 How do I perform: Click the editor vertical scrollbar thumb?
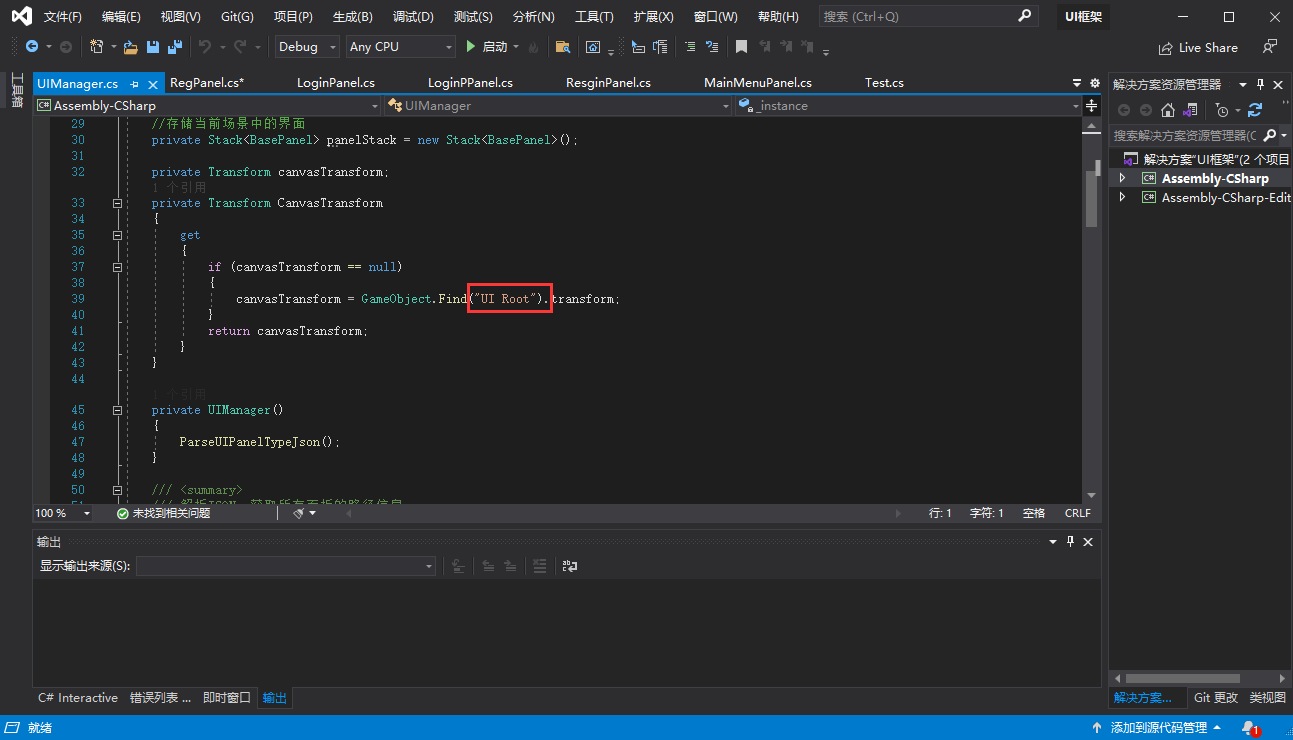point(1092,200)
